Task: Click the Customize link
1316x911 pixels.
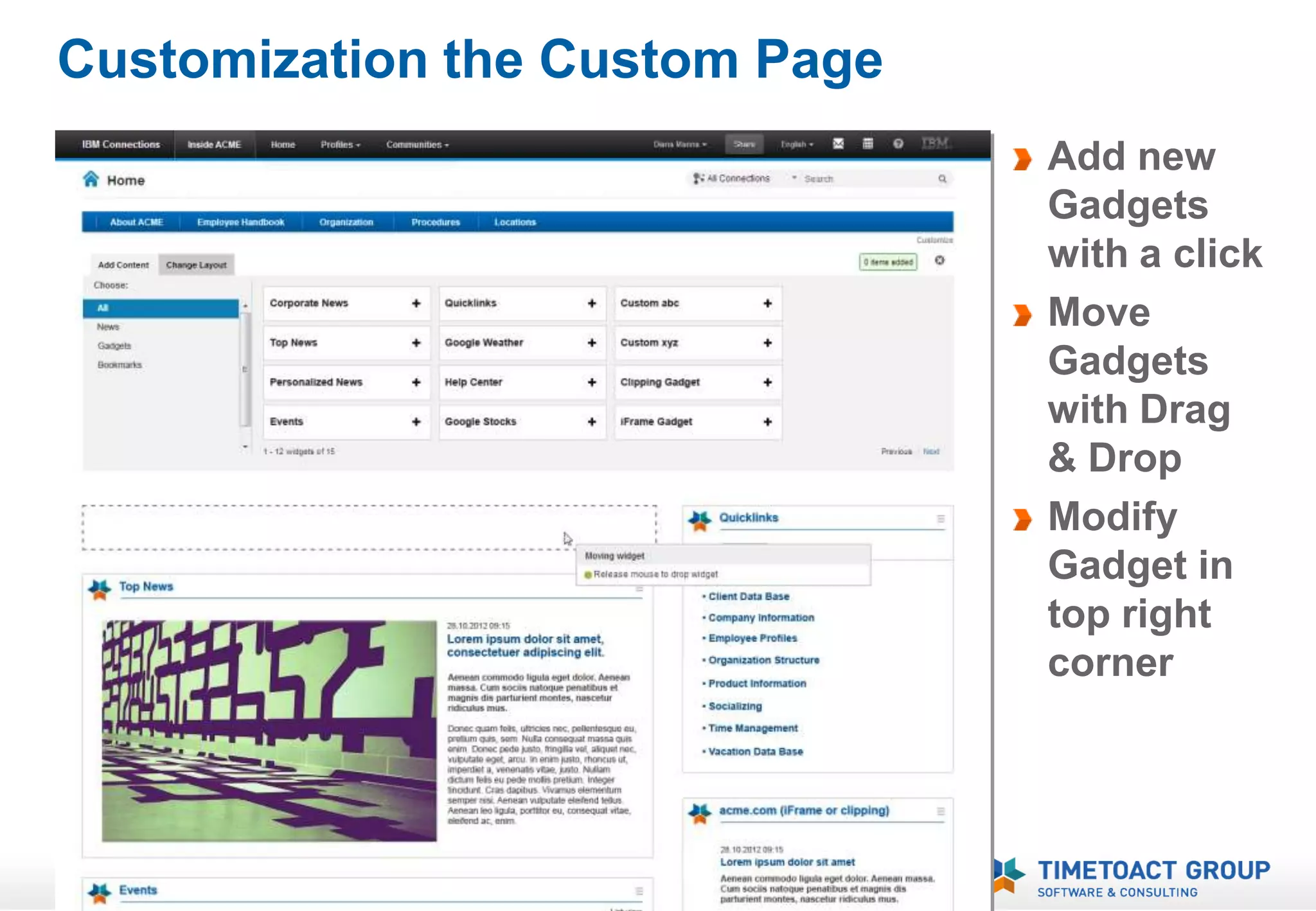Action: [934, 240]
